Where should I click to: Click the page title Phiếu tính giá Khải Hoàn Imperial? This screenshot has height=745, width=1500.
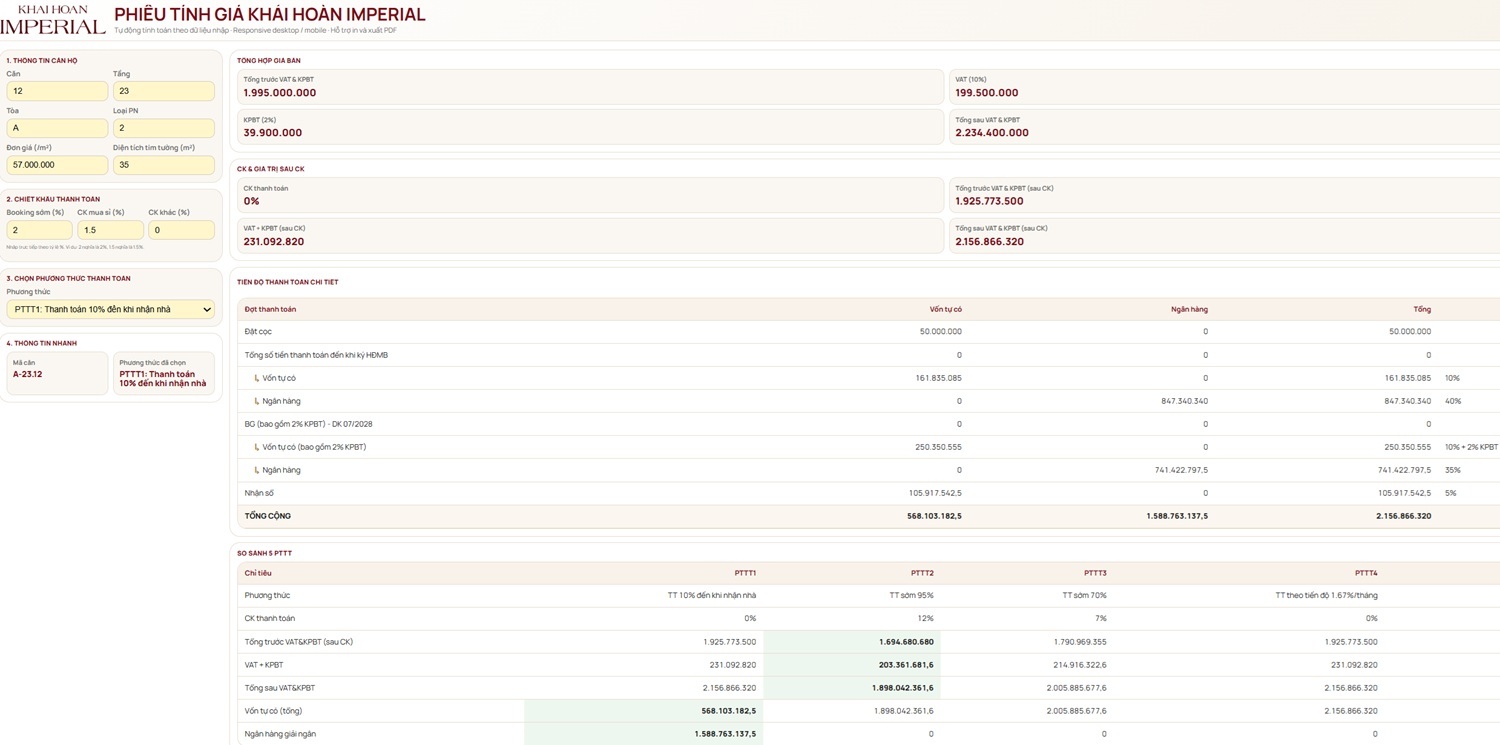(270, 15)
